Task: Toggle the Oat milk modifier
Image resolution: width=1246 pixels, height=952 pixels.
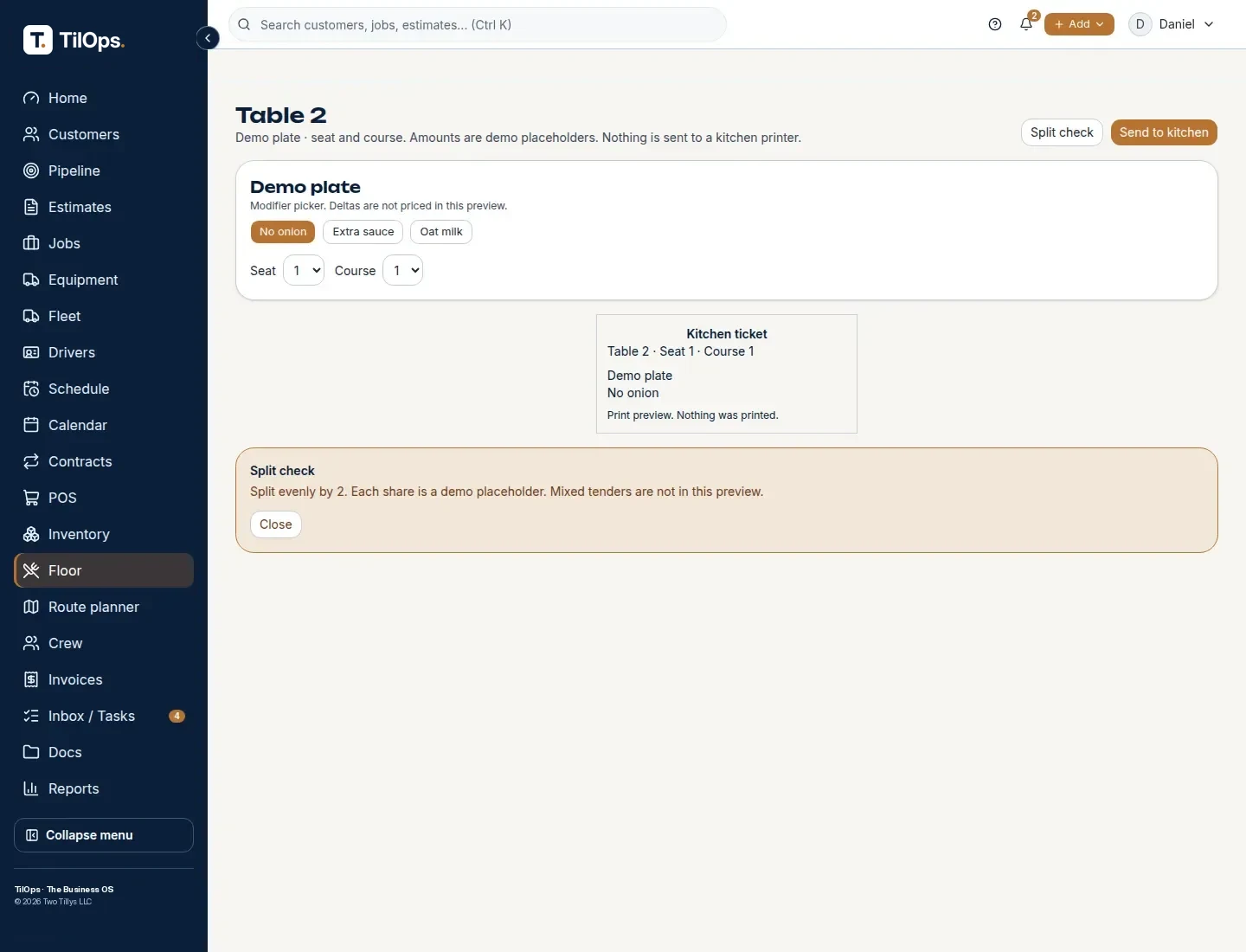Action: [441, 232]
